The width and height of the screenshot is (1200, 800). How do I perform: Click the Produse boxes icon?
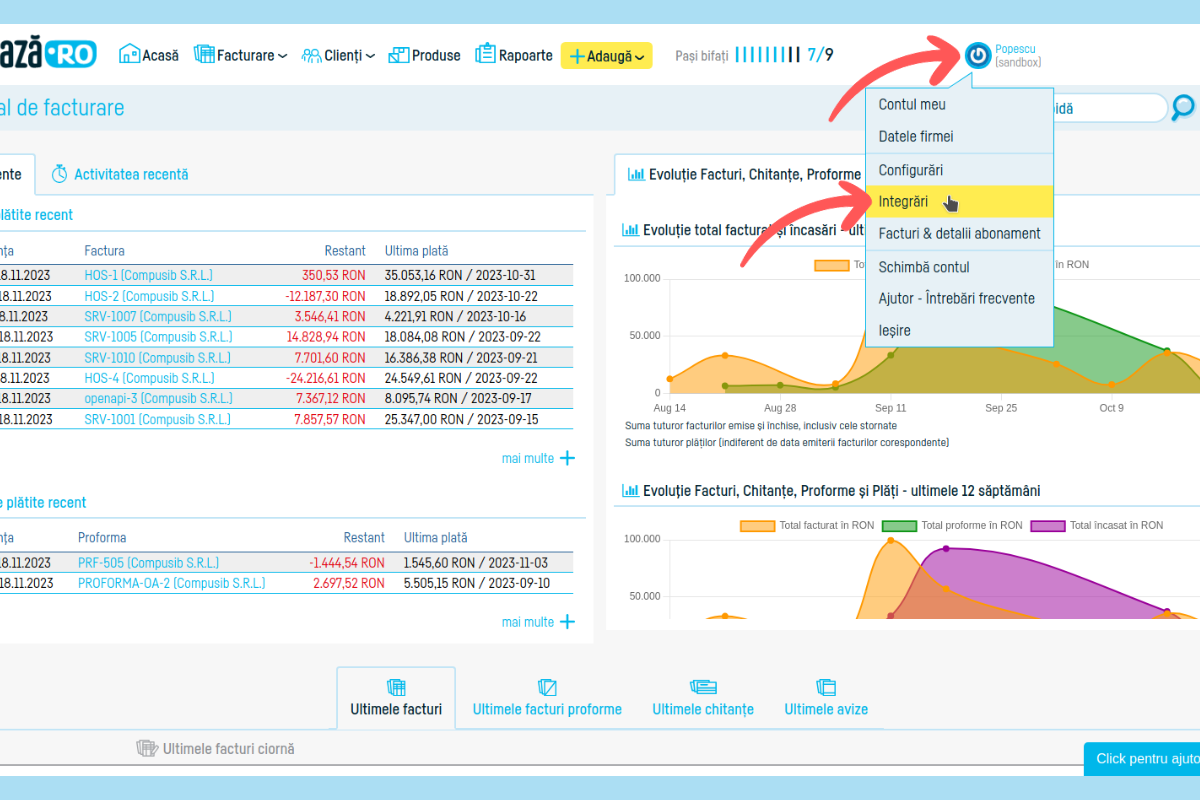pyautogui.click(x=399, y=54)
